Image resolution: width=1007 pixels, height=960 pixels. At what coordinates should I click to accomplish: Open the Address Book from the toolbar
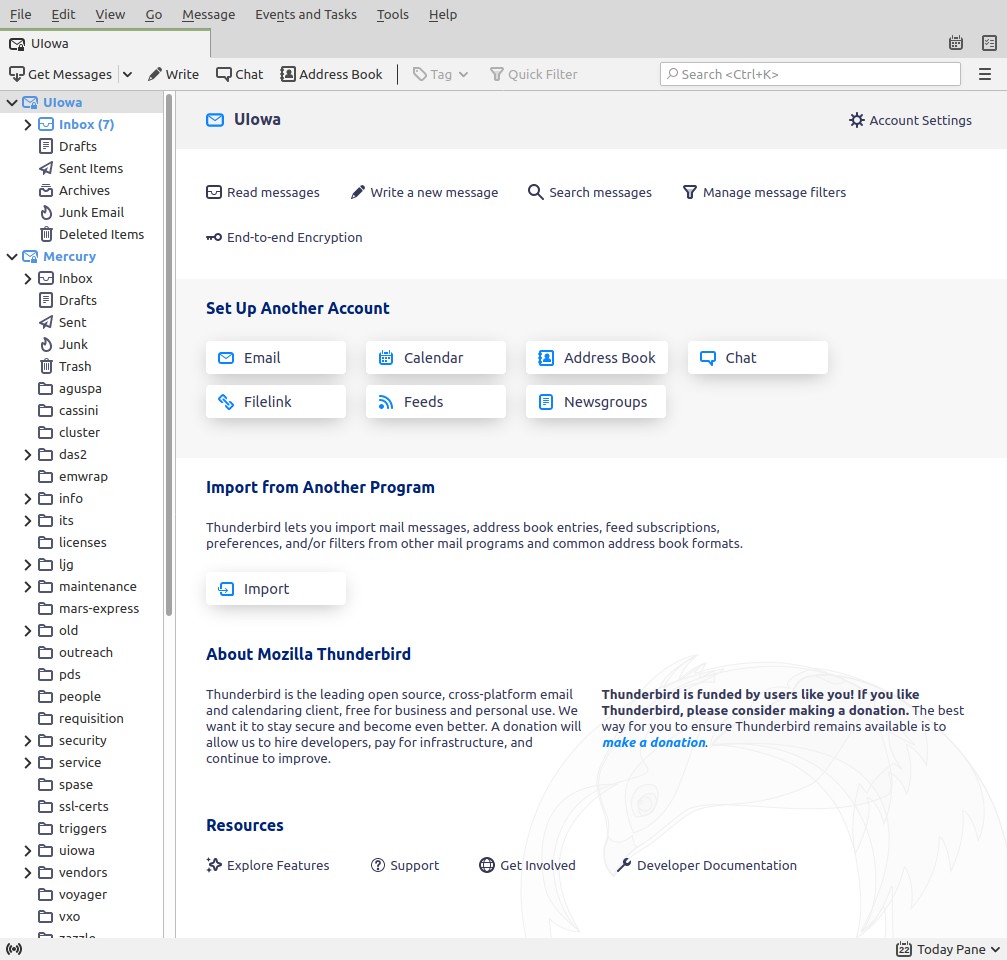[331, 74]
